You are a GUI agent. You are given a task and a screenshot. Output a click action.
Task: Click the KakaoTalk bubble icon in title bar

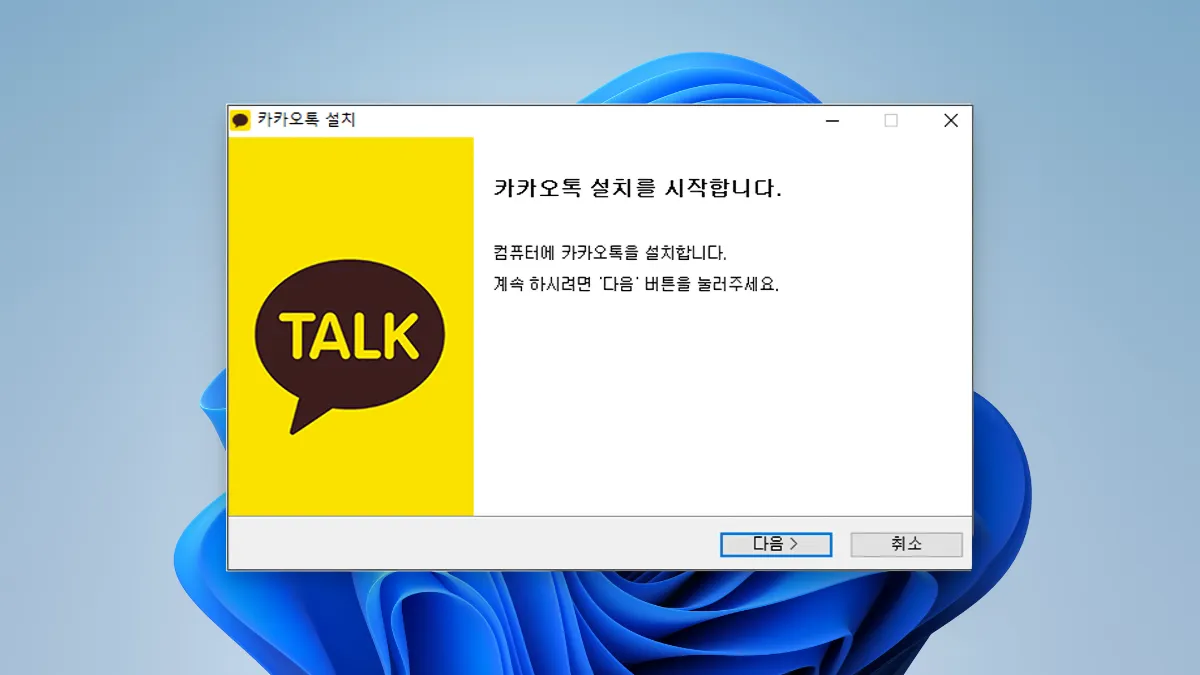(242, 120)
